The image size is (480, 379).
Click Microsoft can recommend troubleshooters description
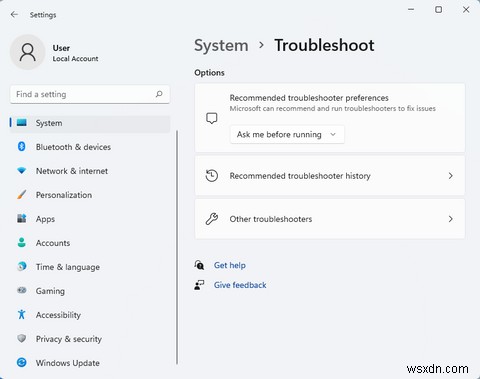333,108
